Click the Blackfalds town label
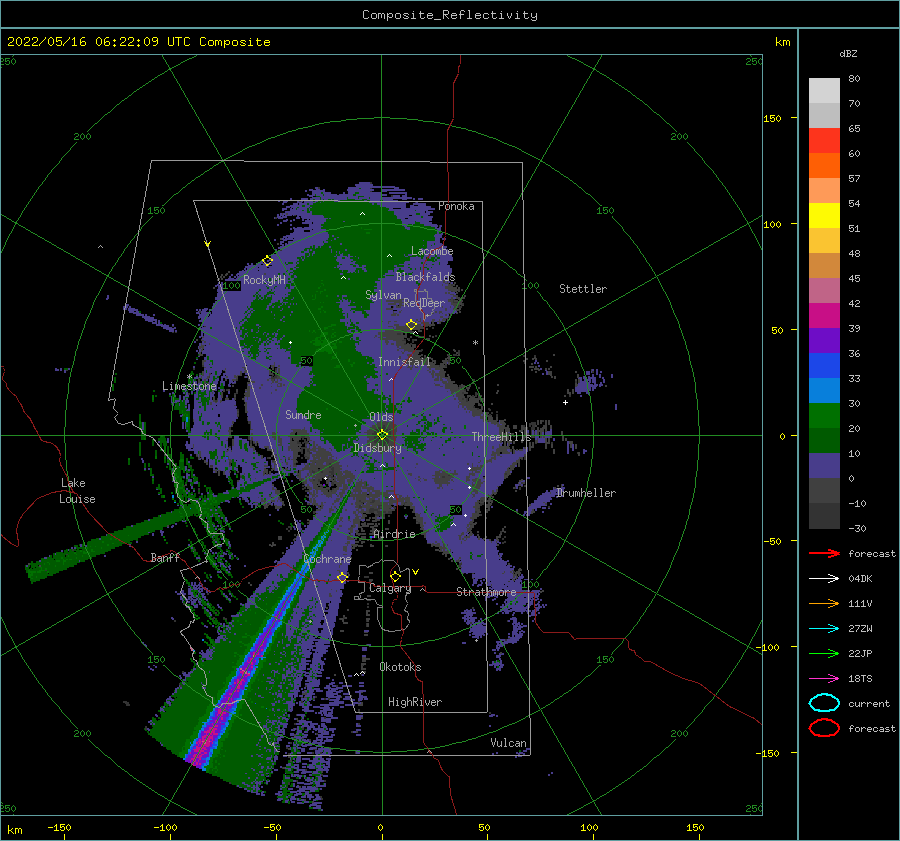The image size is (900, 841). tap(425, 277)
